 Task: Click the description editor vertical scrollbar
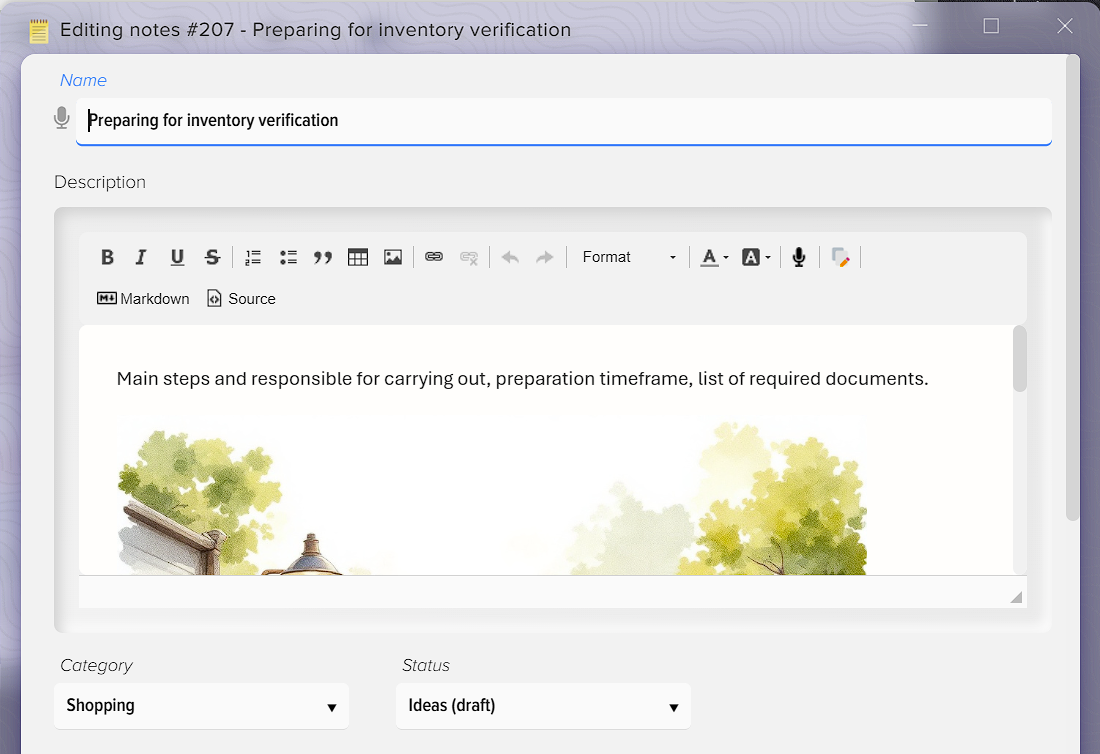(x=1020, y=359)
